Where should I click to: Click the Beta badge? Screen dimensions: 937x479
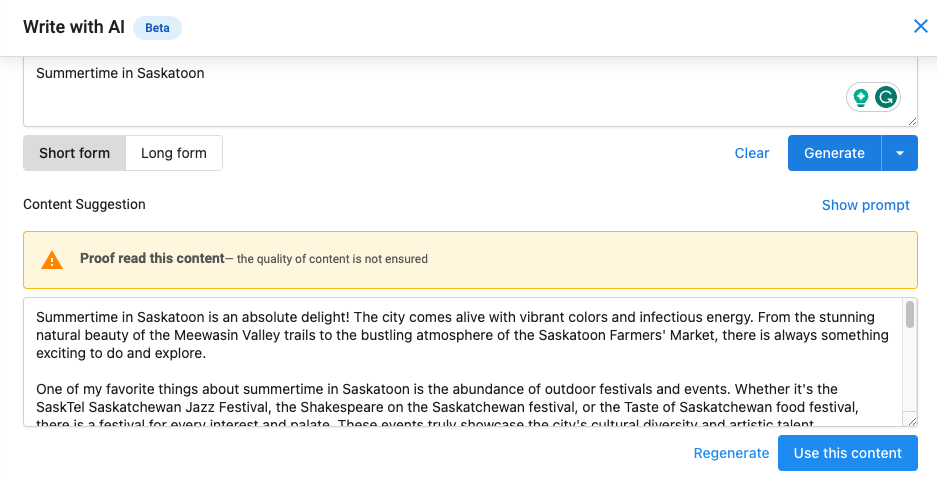pos(157,27)
